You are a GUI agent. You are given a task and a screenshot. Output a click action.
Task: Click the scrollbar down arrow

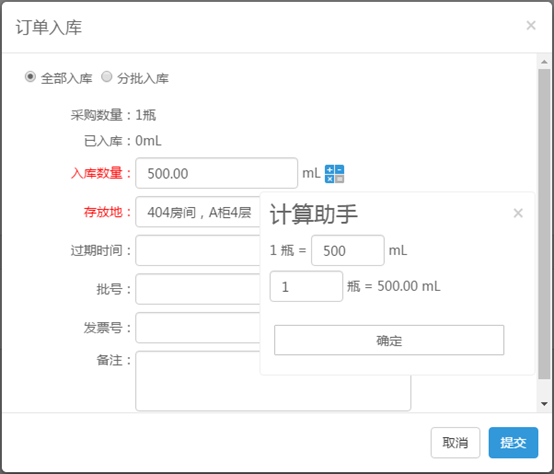[x=544, y=404]
